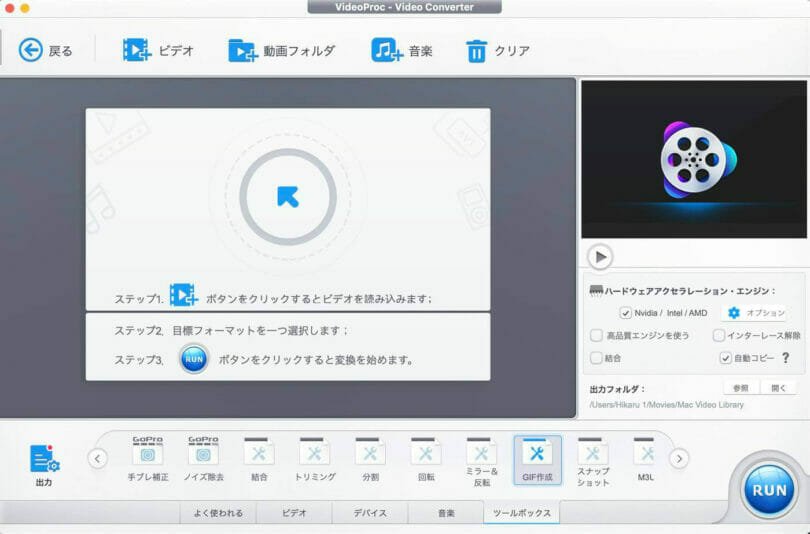This screenshot has width=810, height=534.
Task: Open the 出力 output settings icon
Action: (x=44, y=459)
